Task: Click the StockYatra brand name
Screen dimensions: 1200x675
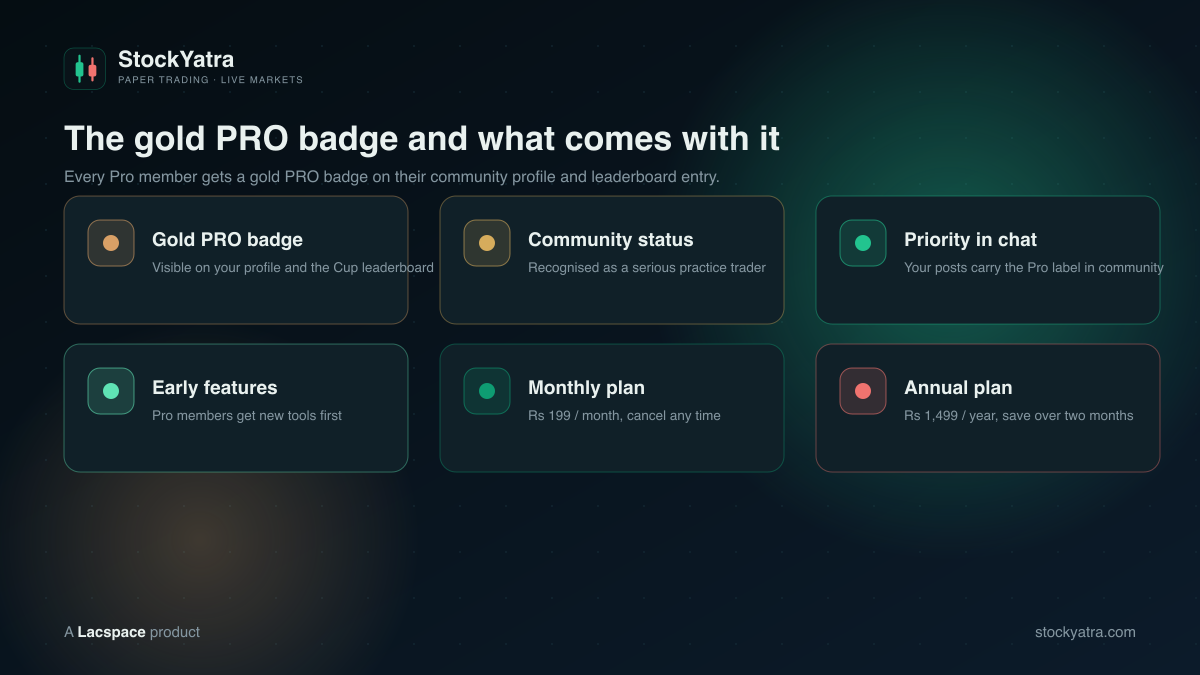Action: (x=176, y=59)
